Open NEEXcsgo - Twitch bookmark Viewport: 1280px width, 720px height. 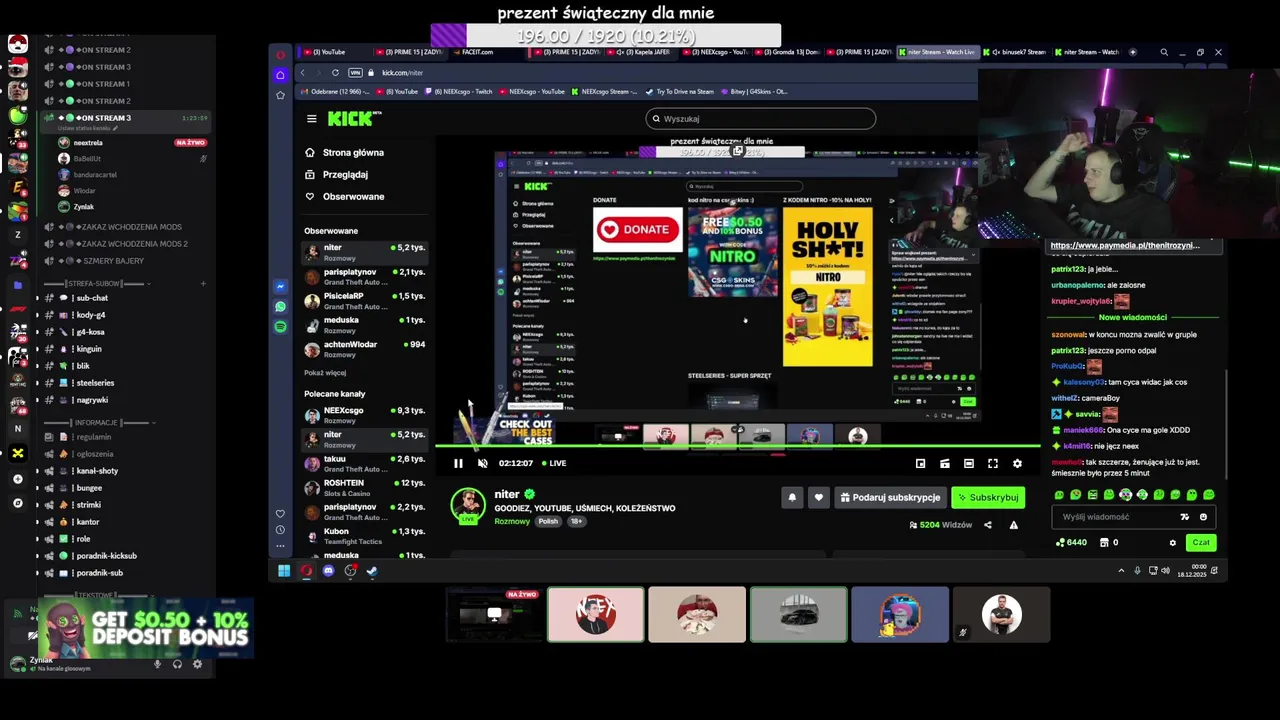[x=460, y=92]
